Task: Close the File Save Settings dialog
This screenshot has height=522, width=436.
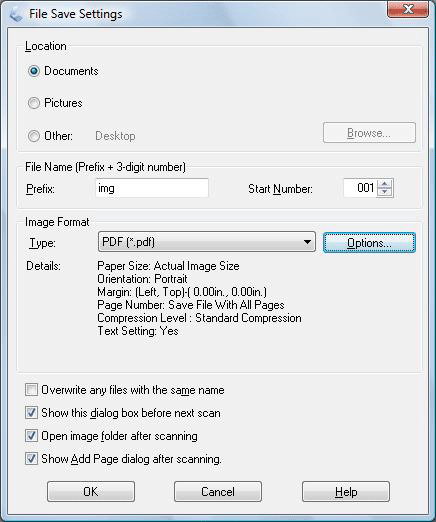Action: pyautogui.click(x=408, y=9)
